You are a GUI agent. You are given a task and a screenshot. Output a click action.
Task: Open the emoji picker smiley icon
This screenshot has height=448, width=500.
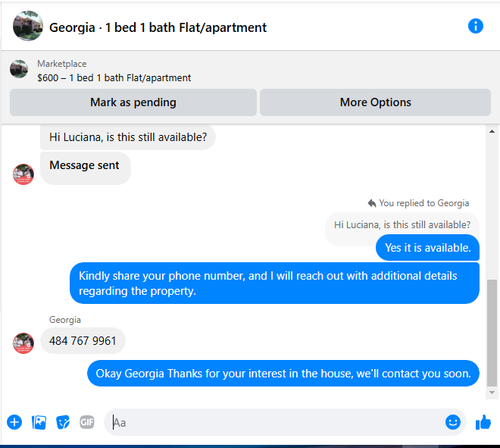pos(453,422)
